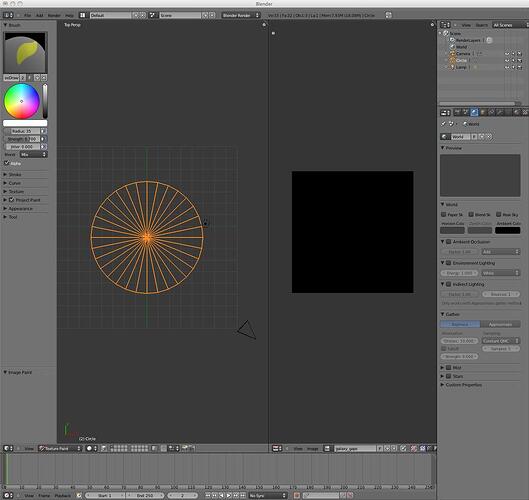
Task: Toggle the Project Paint checkbox
Action: tap(11, 200)
